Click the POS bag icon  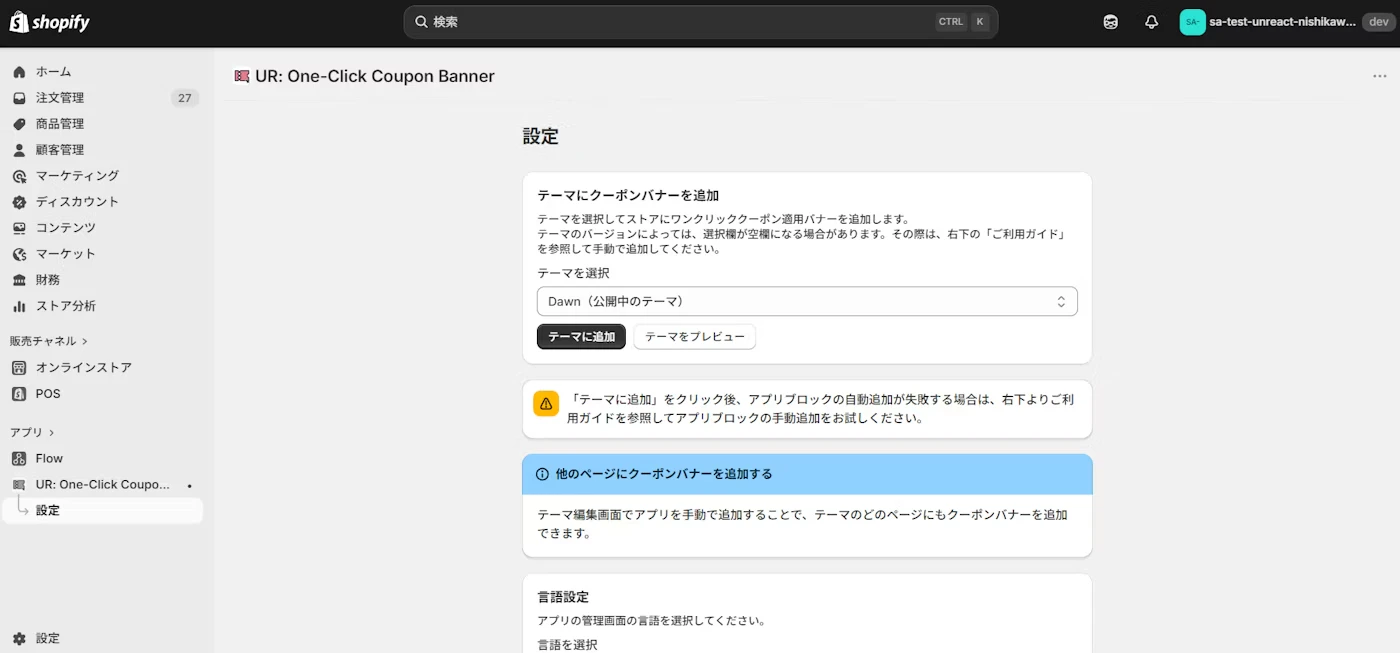pyautogui.click(x=19, y=394)
